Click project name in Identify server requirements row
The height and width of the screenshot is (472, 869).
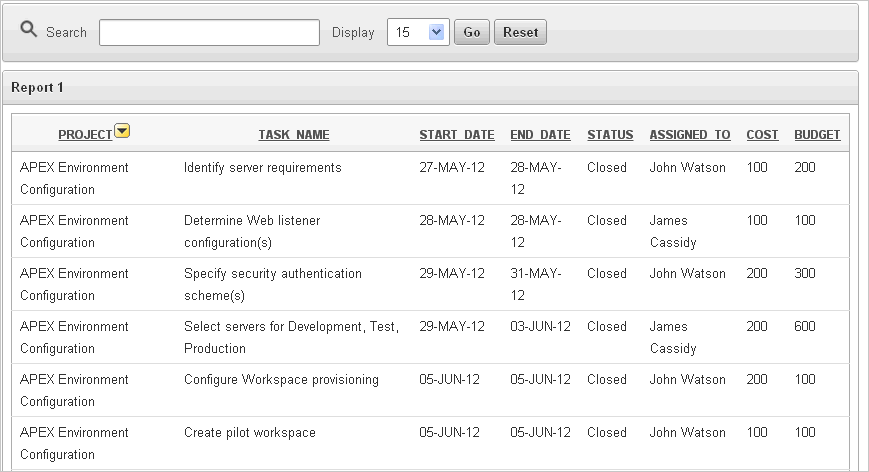(74, 178)
